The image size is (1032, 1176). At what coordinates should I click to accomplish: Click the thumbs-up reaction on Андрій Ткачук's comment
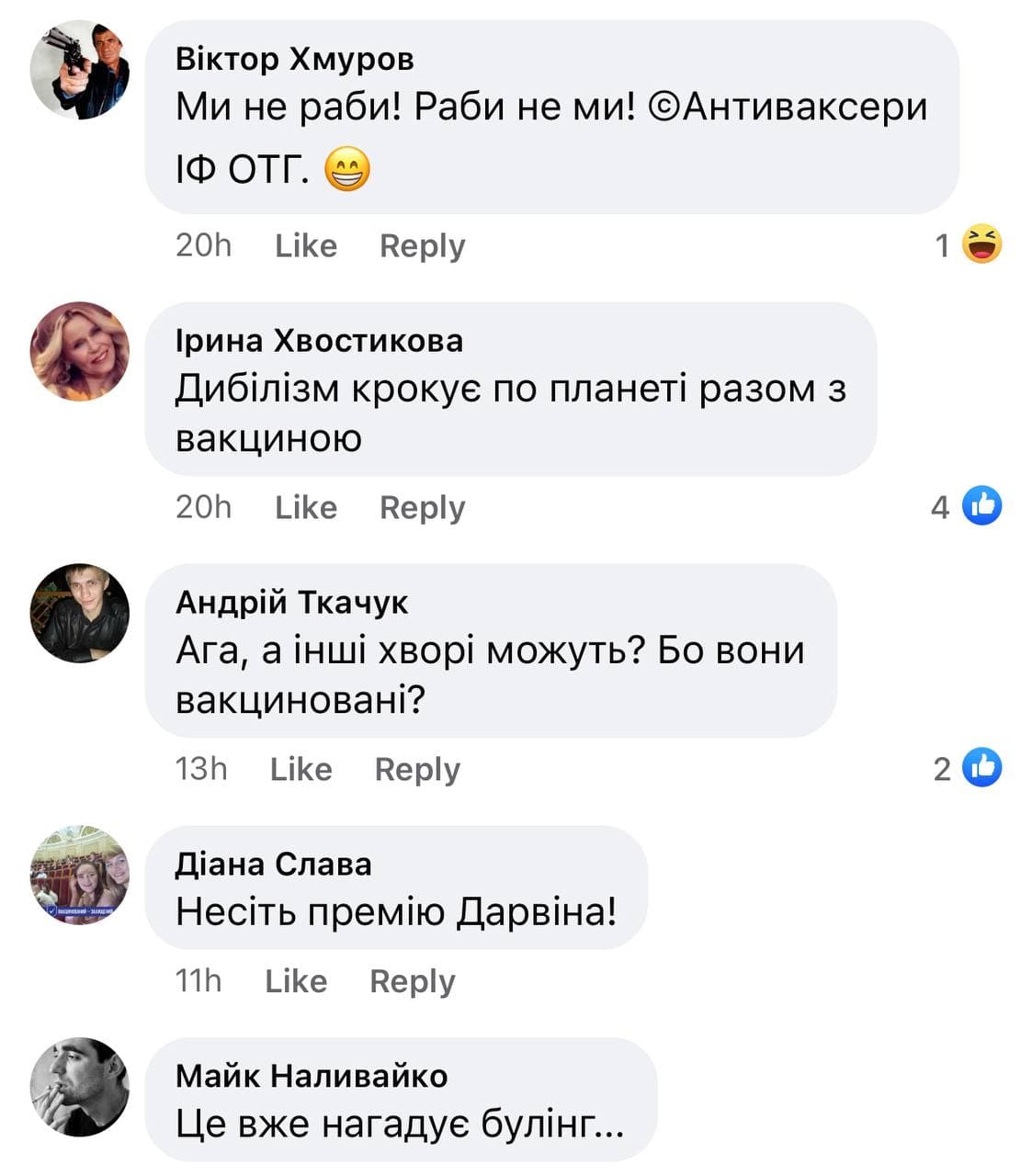[982, 767]
